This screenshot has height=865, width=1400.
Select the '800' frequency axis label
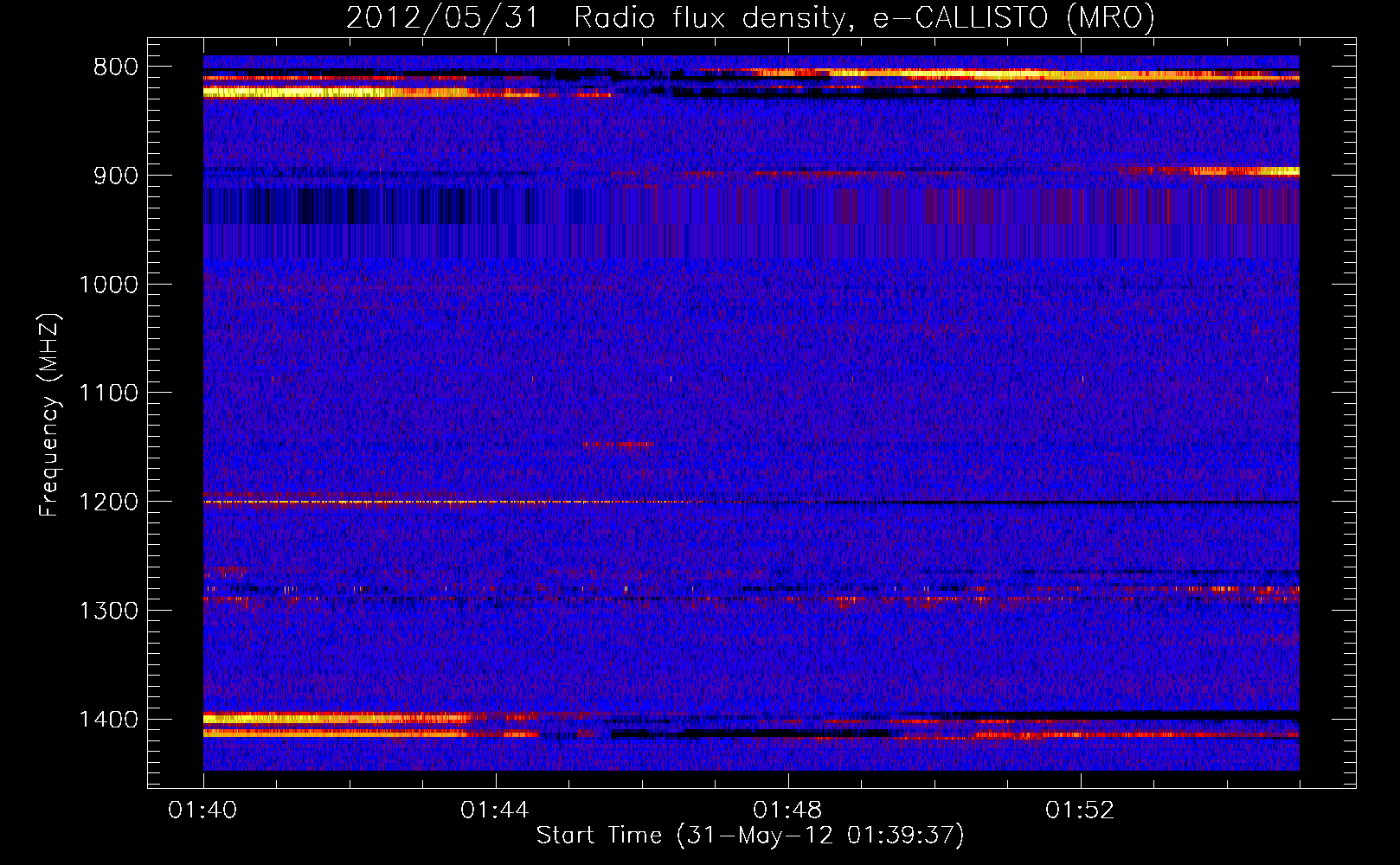[x=115, y=67]
